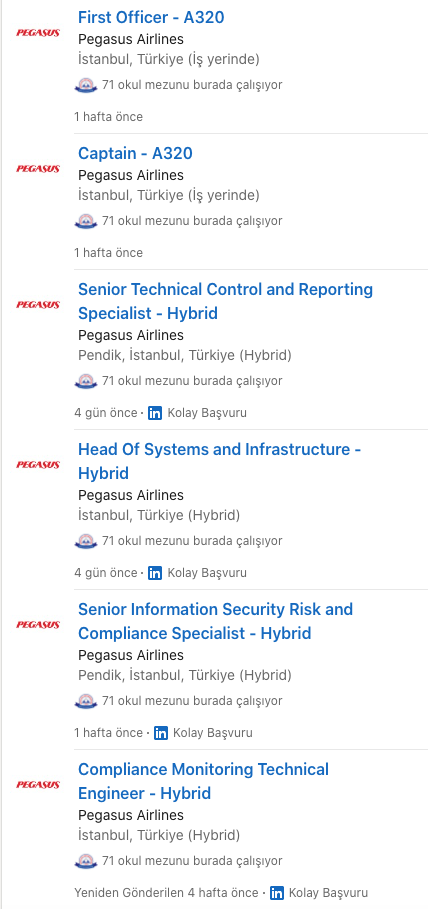Click '71 okul mezunu' text in Head Of Systems listing

tap(192, 542)
